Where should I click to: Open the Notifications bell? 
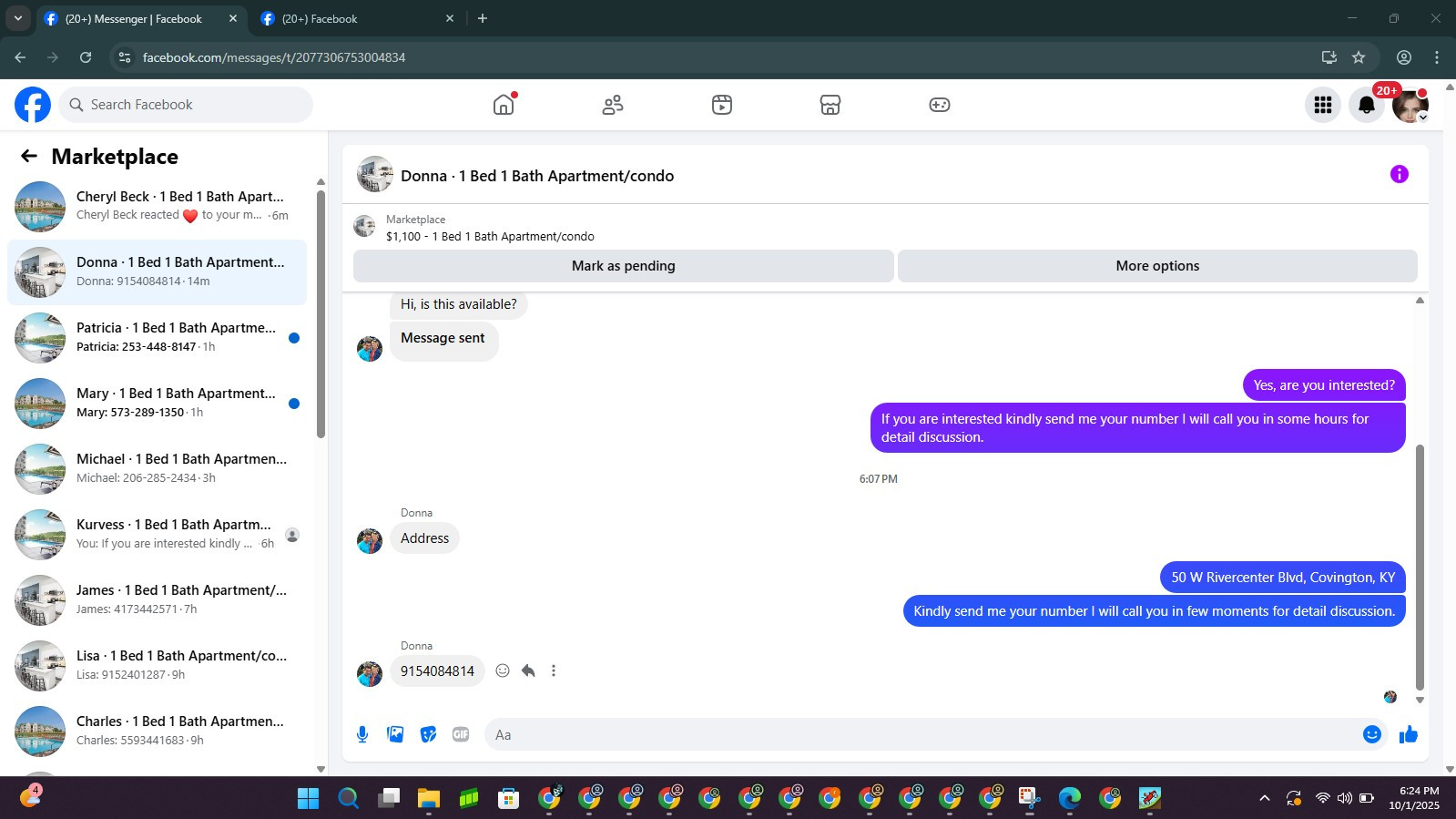tap(1367, 105)
